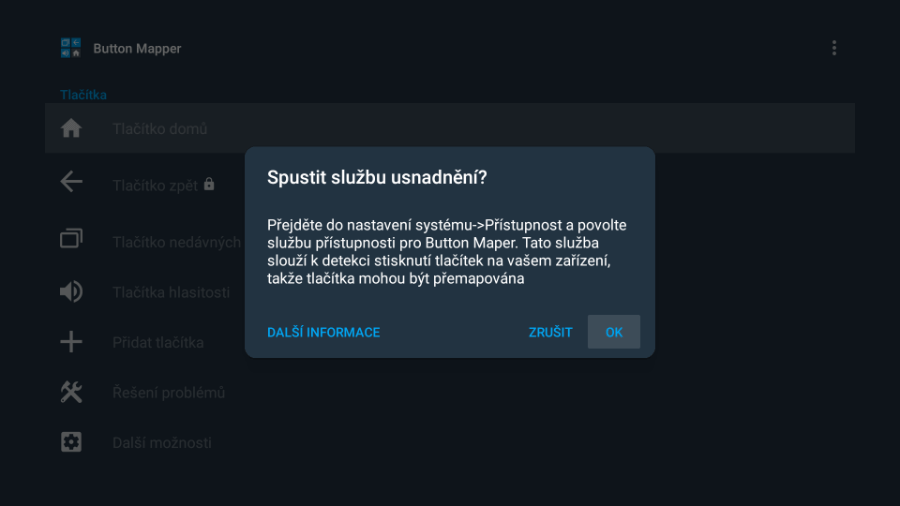This screenshot has width=900, height=506.
Task: Select the Tlačítko zpět entry
Action: tap(155, 185)
